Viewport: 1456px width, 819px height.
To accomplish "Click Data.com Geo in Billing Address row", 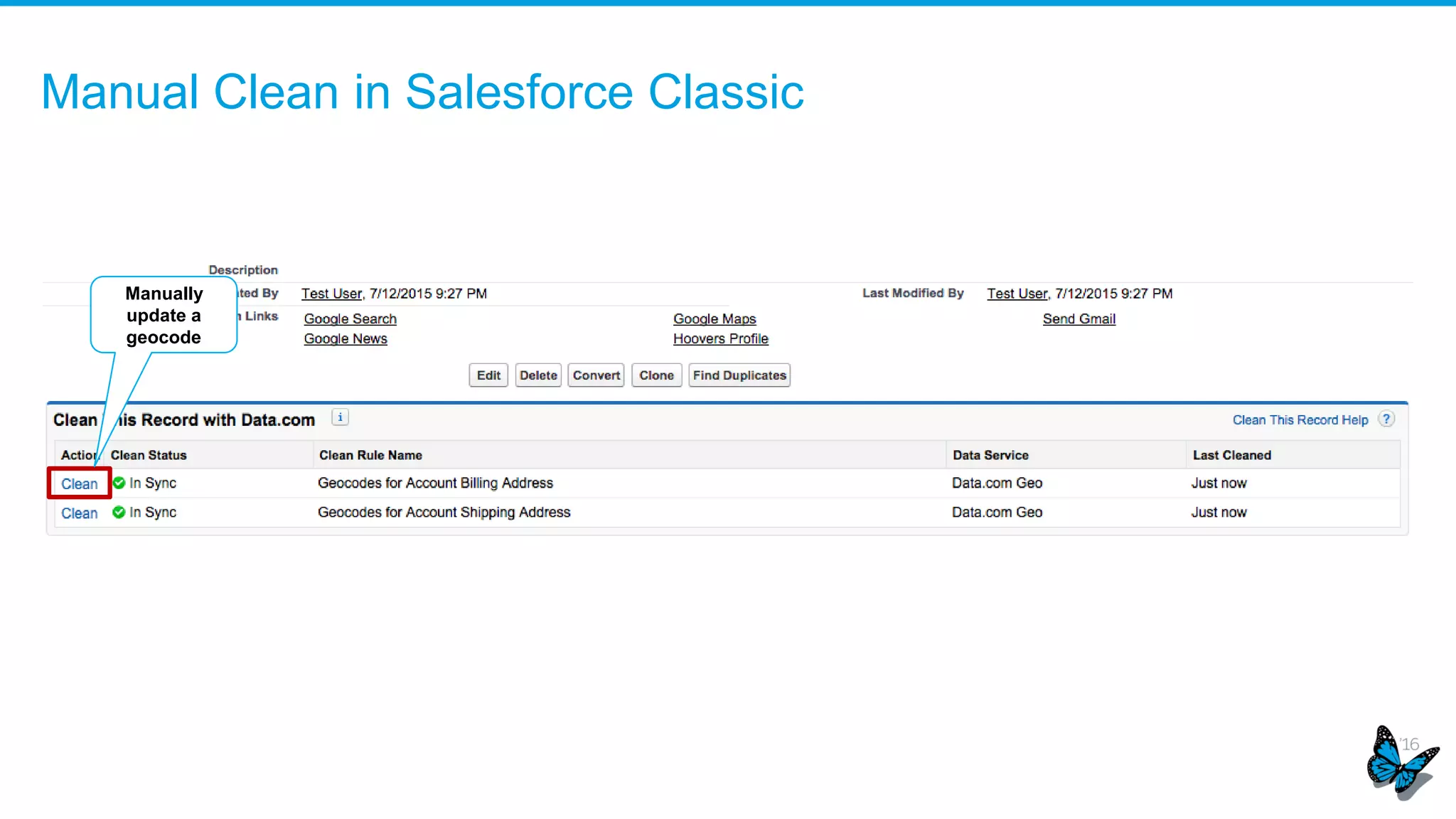I will coord(997,483).
